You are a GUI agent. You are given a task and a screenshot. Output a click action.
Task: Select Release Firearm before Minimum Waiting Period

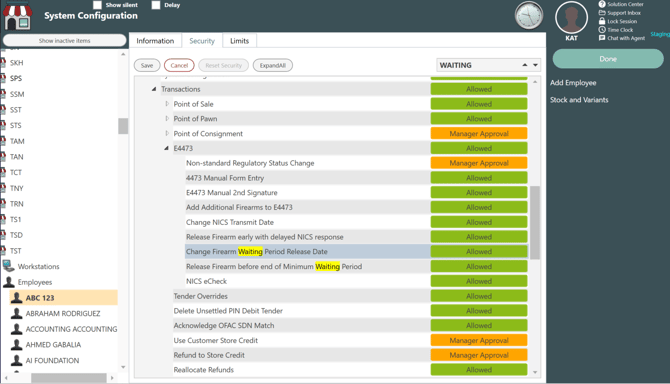[308, 267]
